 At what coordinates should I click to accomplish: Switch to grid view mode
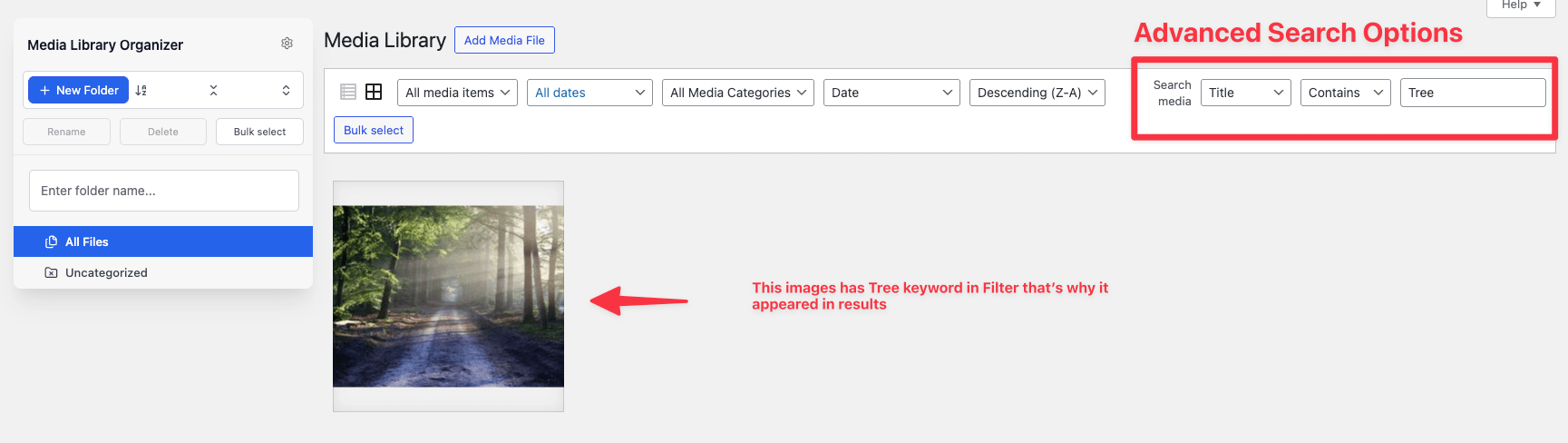pos(374,92)
